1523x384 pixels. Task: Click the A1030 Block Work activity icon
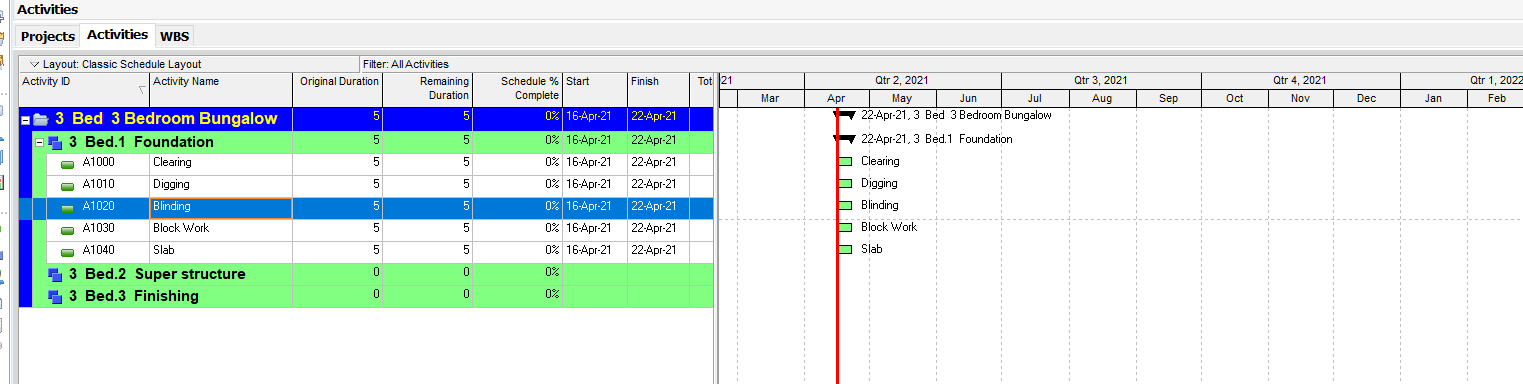tap(68, 230)
